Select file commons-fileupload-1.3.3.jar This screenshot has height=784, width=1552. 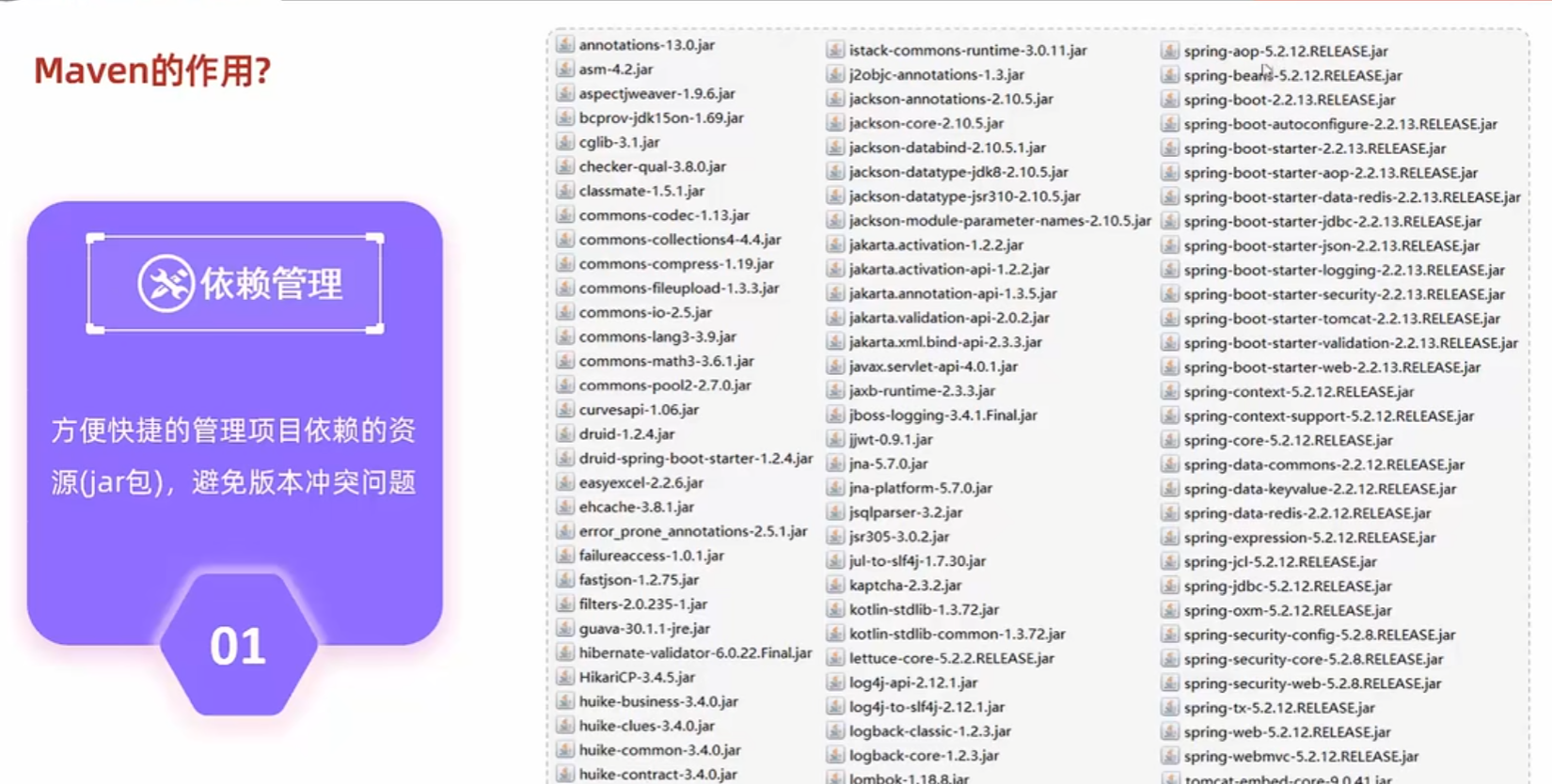point(679,289)
